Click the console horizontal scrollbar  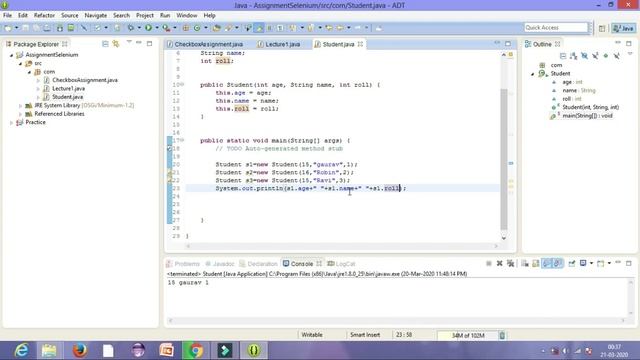pos(397,321)
